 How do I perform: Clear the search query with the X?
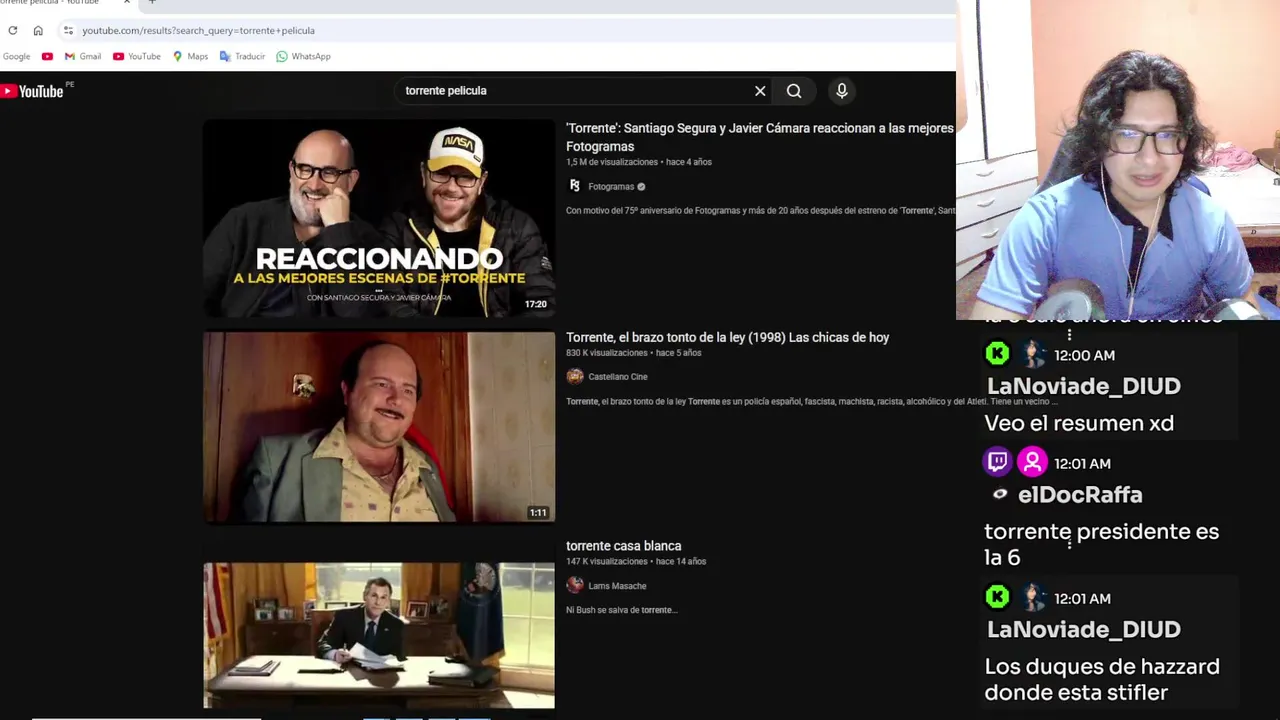[x=760, y=91]
